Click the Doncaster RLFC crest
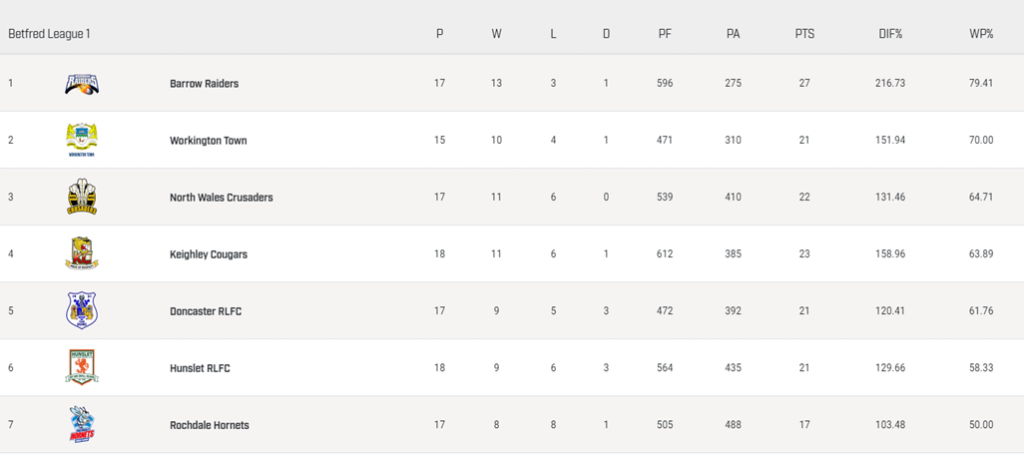Image resolution: width=1024 pixels, height=454 pixels. pos(82,311)
